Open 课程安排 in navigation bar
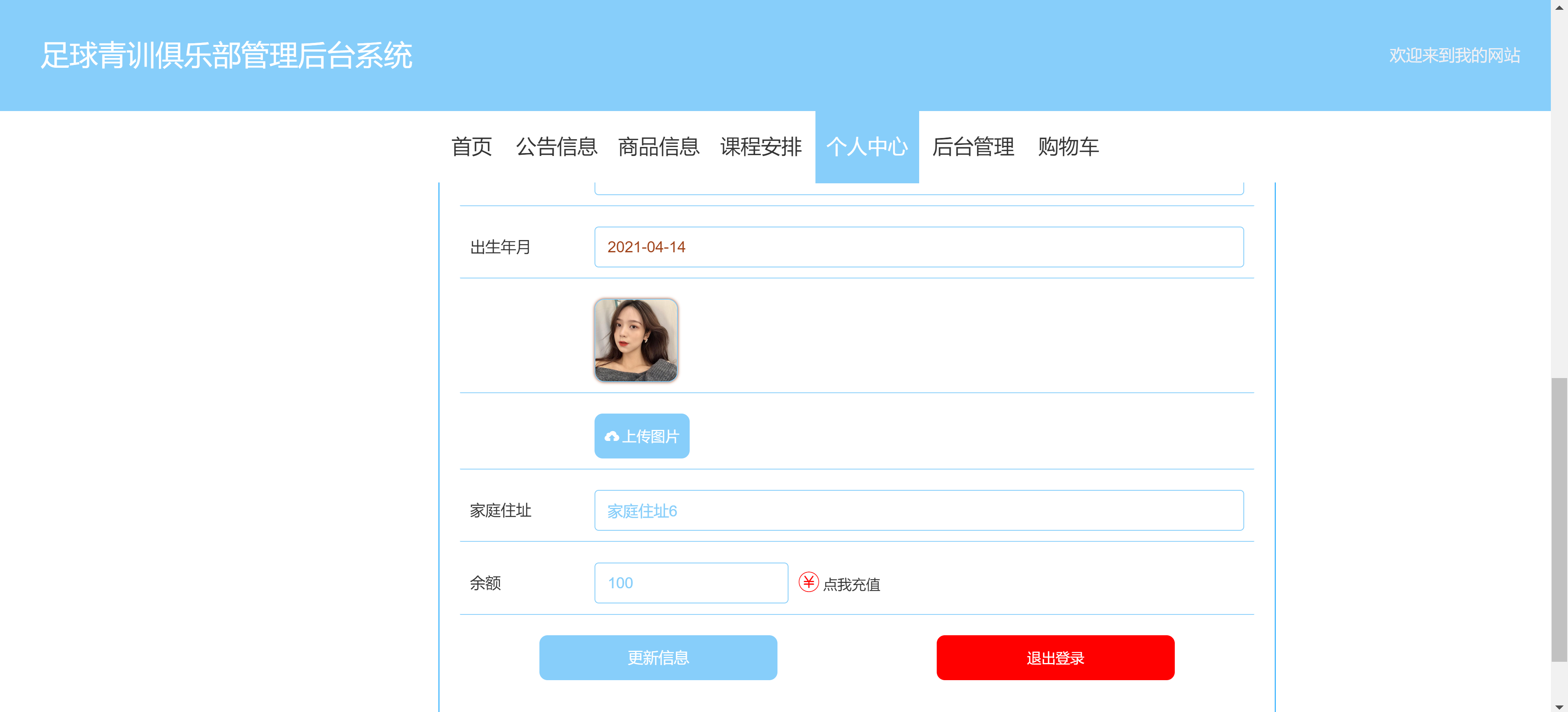 point(760,147)
